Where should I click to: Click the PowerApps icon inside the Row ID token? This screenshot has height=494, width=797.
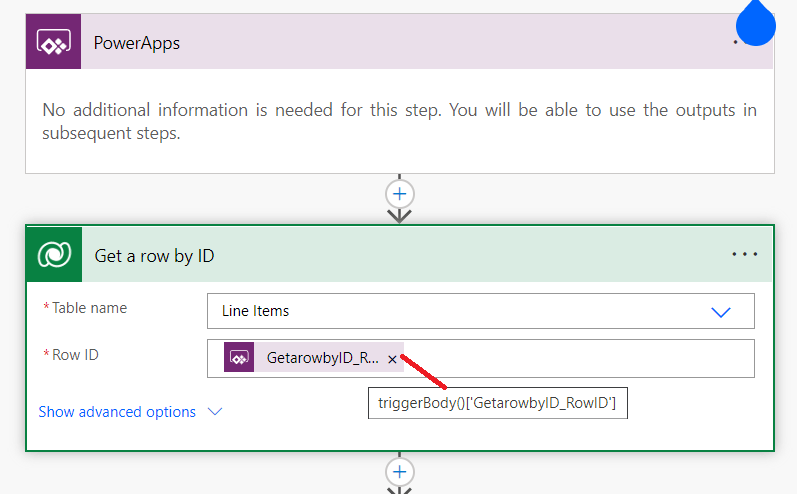point(237,358)
